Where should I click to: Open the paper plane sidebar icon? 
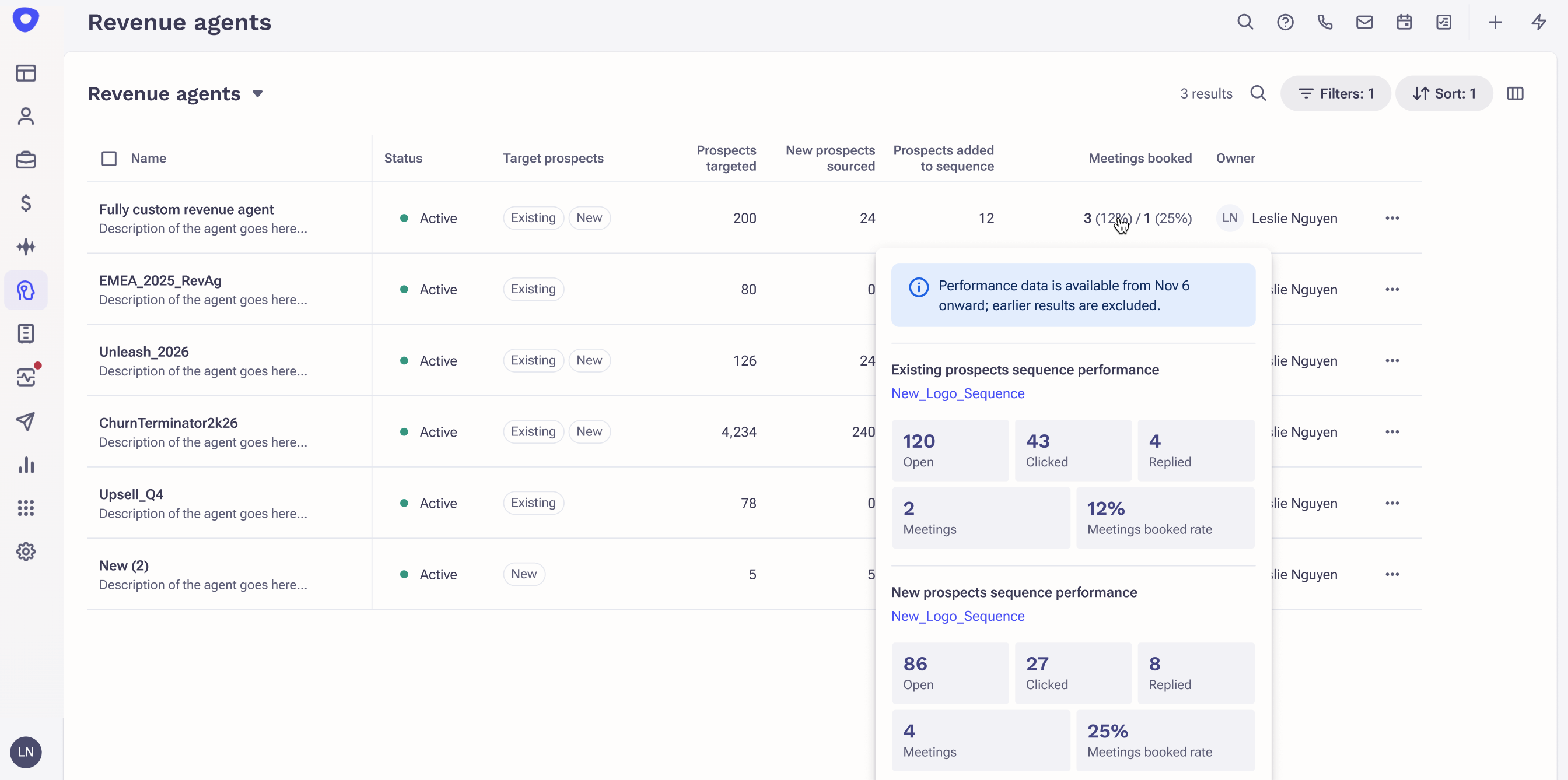tap(26, 421)
